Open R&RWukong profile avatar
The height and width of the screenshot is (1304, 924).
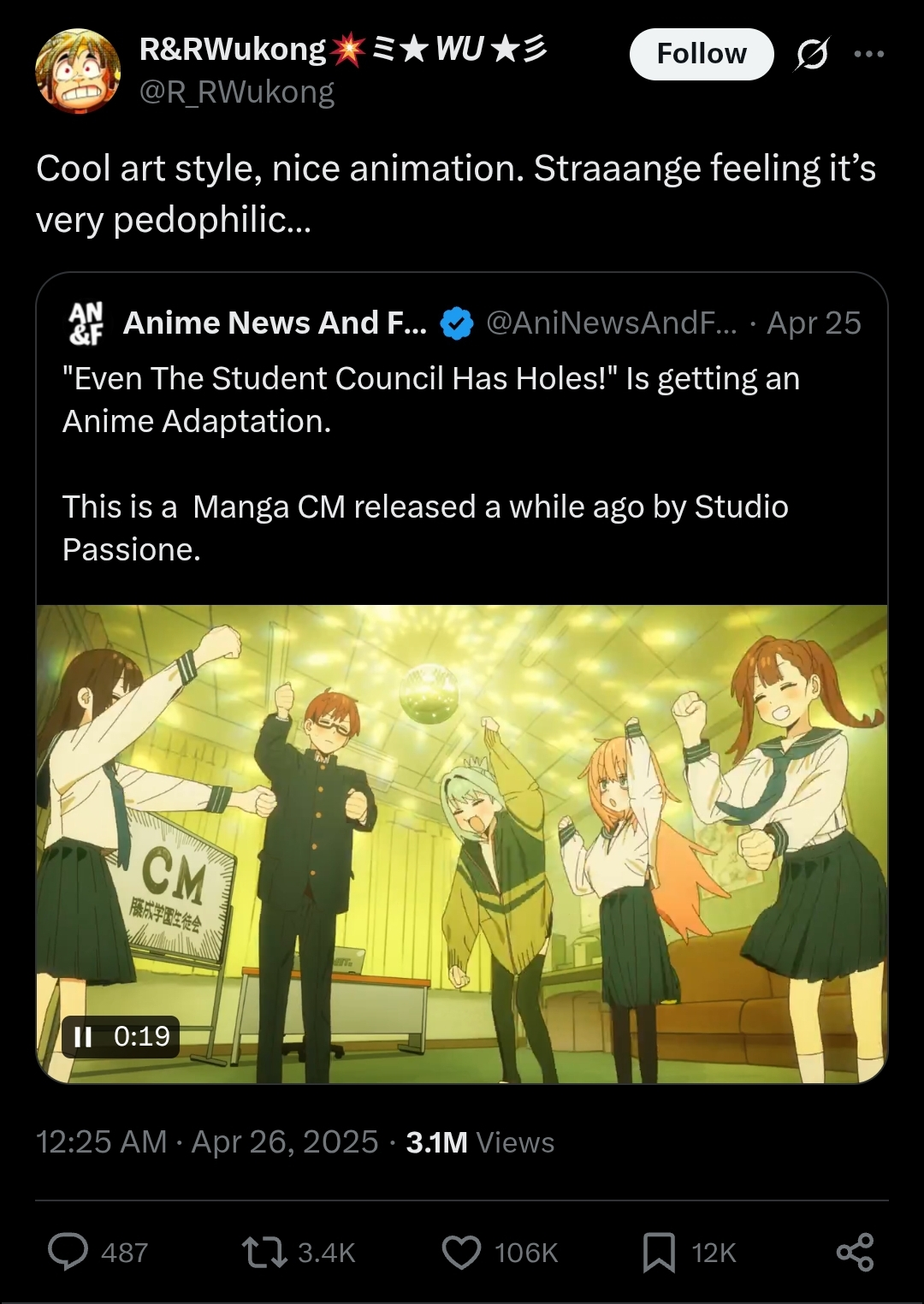(78, 71)
